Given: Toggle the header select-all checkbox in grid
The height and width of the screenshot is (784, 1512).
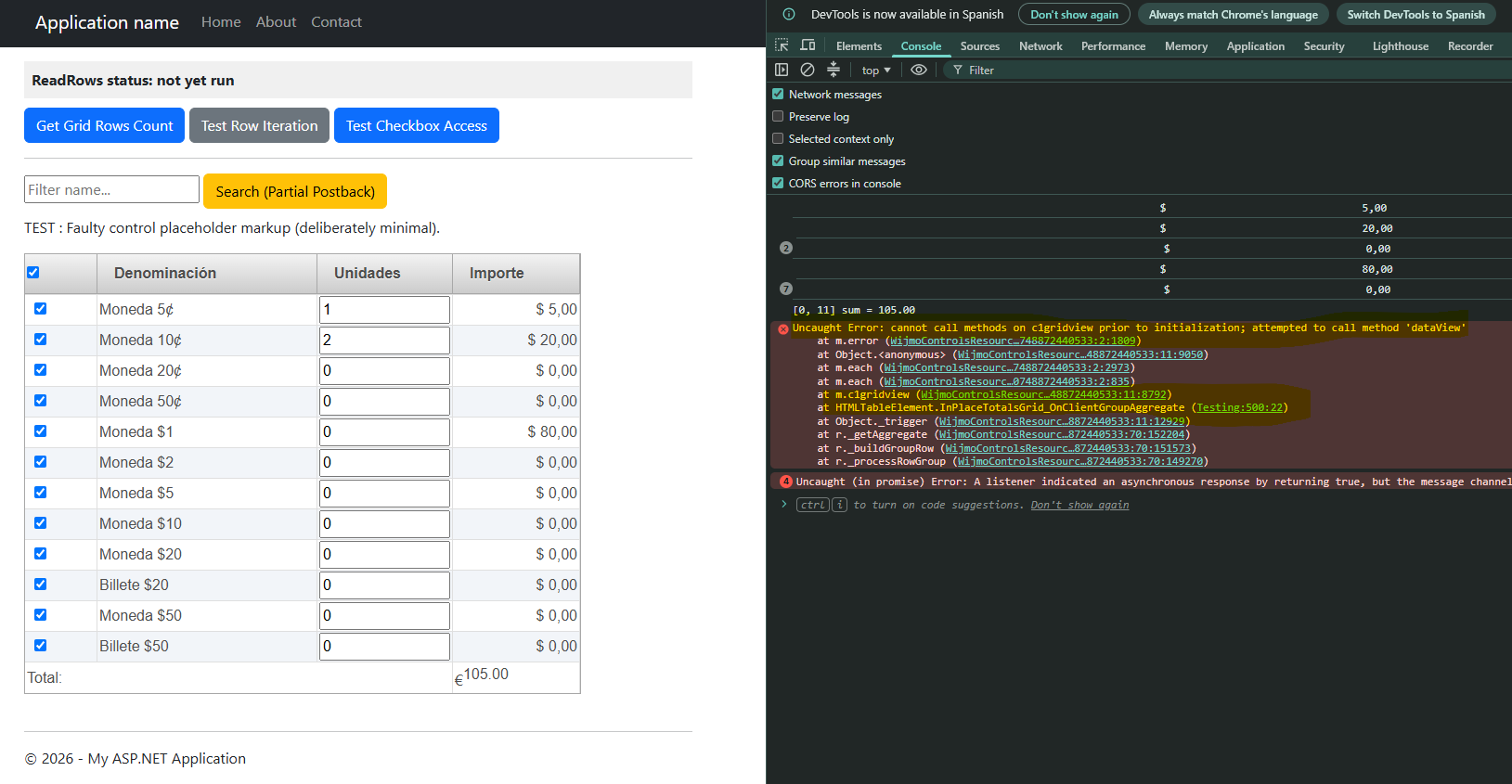Looking at the screenshot, I should [x=33, y=272].
